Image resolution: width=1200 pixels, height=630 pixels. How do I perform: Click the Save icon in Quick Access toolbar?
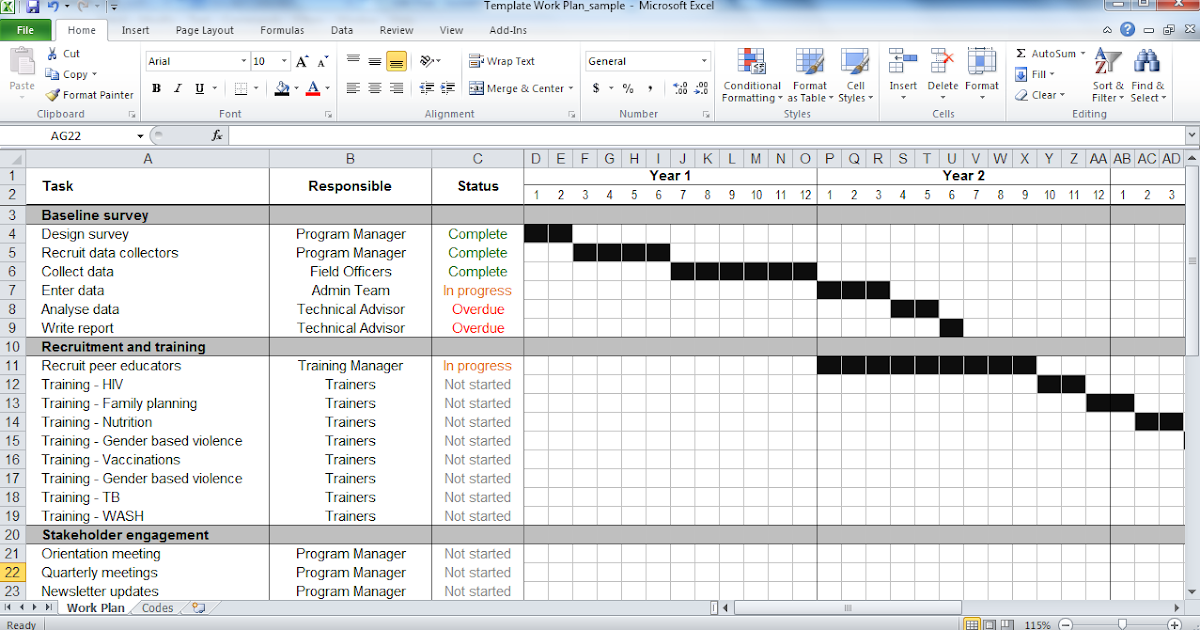point(33,7)
